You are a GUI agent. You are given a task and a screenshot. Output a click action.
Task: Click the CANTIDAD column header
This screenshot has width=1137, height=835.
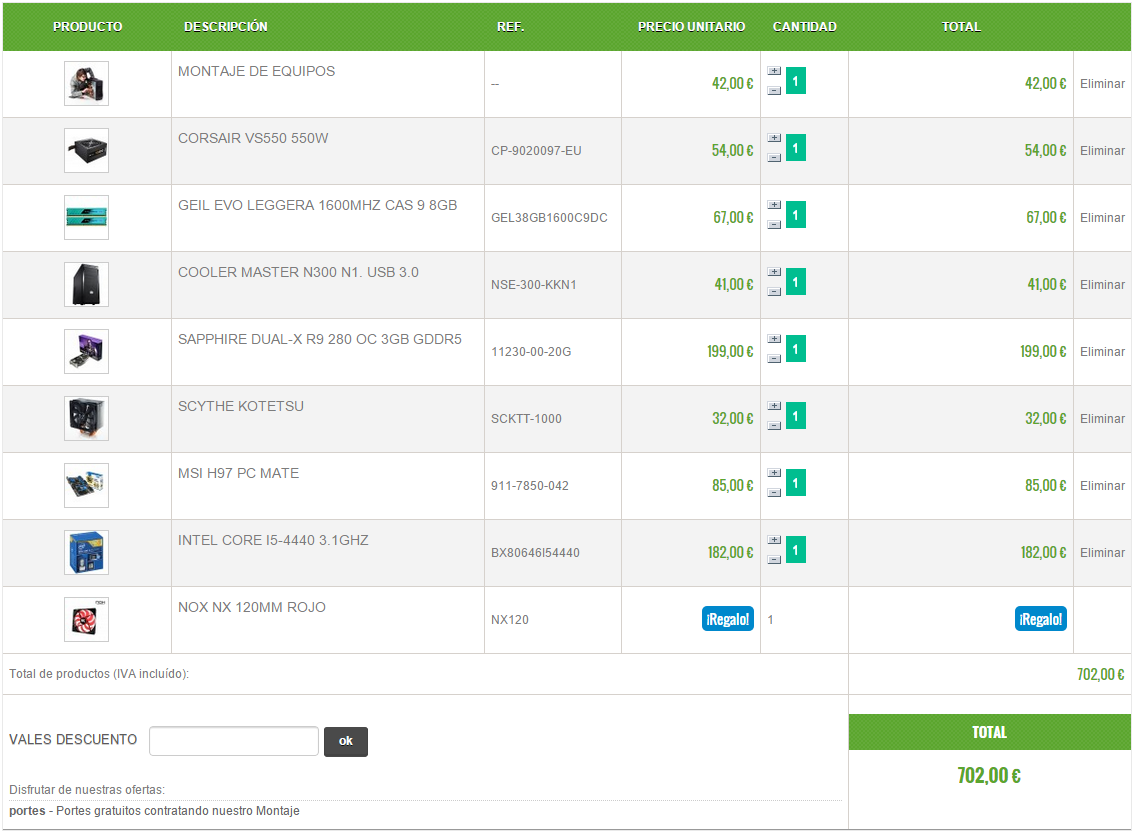[x=804, y=27]
